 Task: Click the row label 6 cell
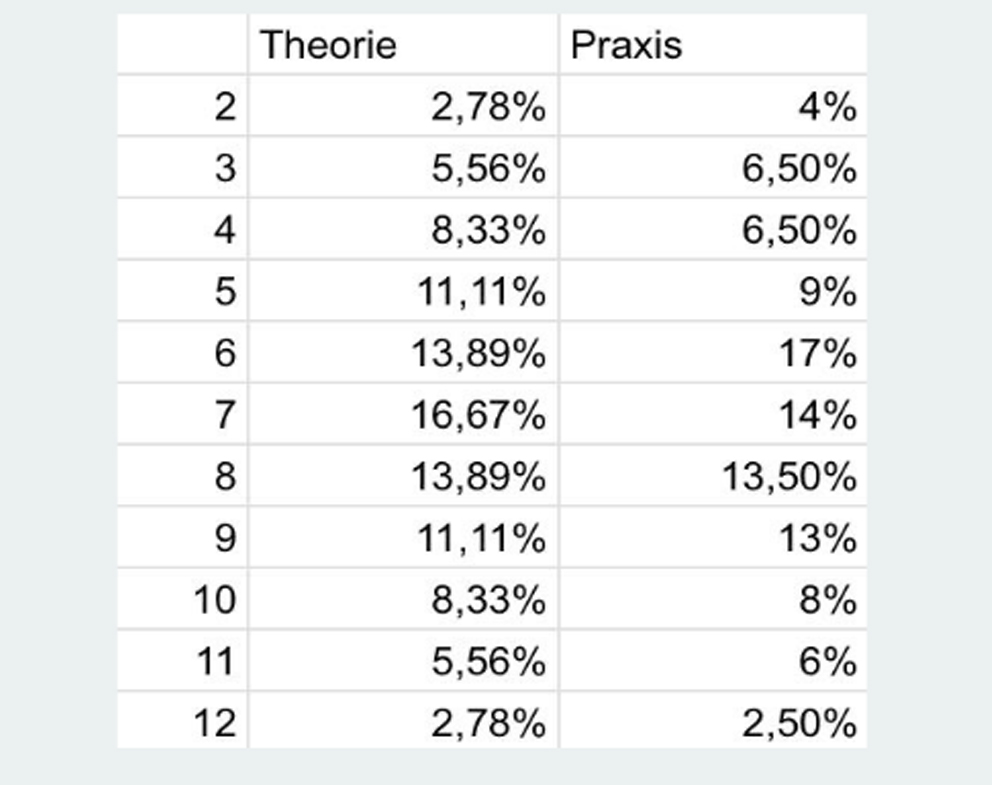[x=182, y=353]
